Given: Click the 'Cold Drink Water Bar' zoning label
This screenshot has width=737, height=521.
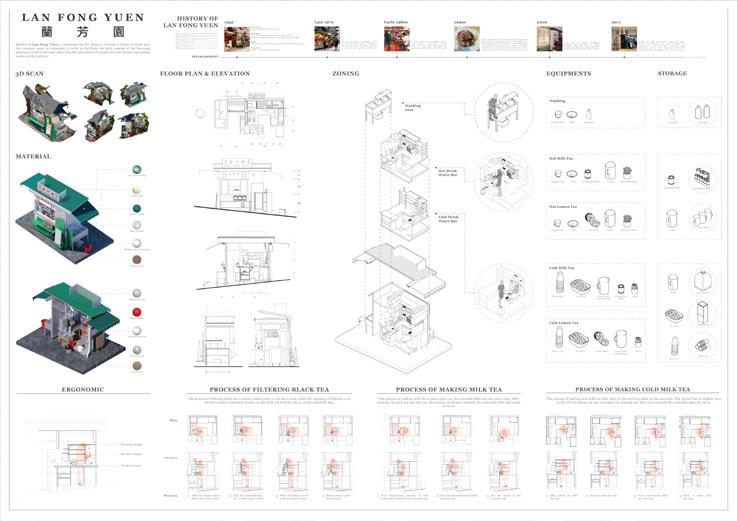Looking at the screenshot, I should pos(448,219).
